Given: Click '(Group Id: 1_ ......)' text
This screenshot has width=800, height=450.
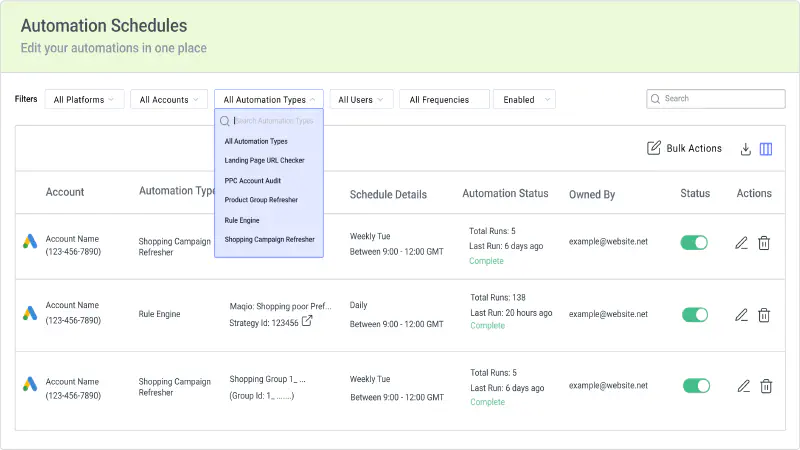Looking at the screenshot, I should 262,395.
